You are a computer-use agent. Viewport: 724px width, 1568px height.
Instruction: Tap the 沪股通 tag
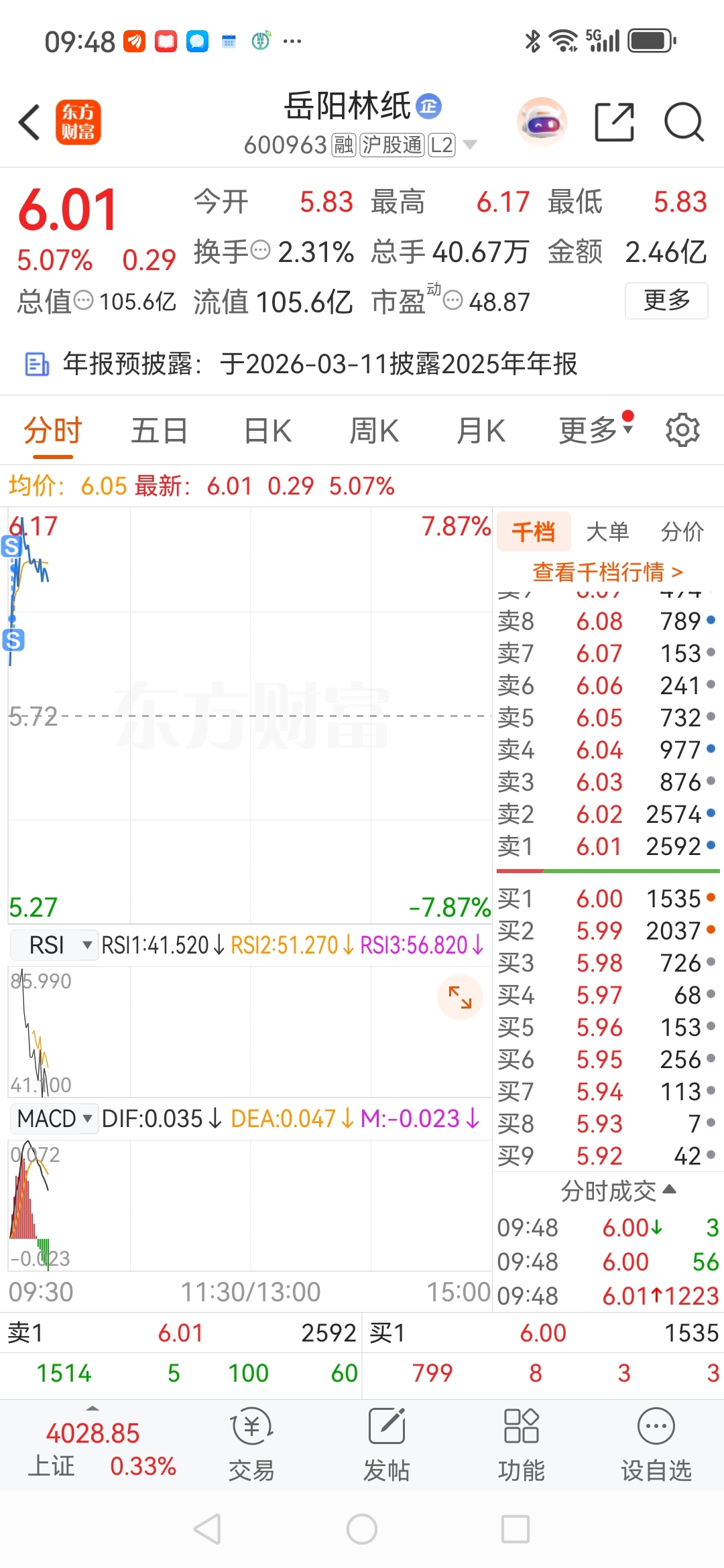392,145
